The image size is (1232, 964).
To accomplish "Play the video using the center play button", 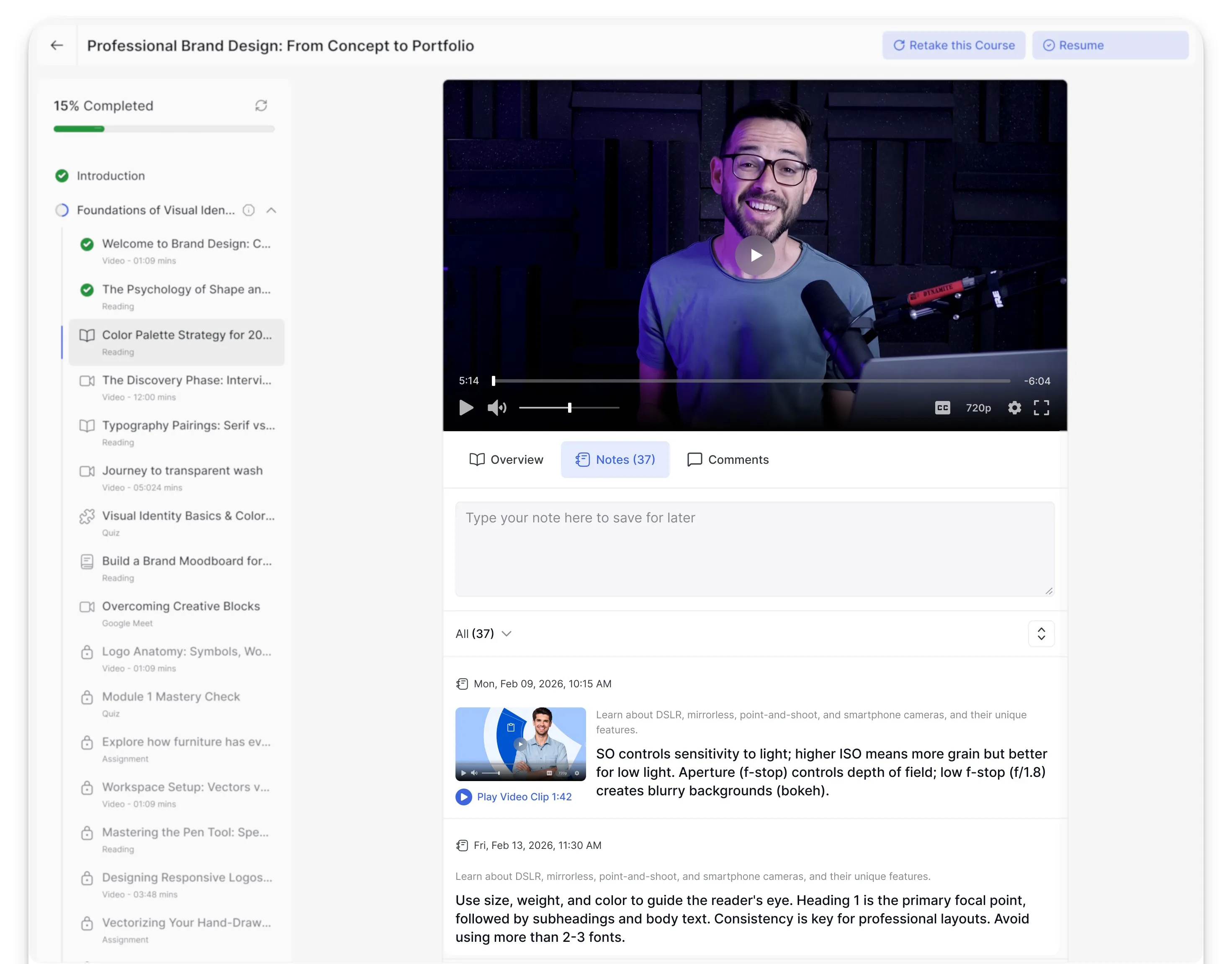I will [754, 255].
